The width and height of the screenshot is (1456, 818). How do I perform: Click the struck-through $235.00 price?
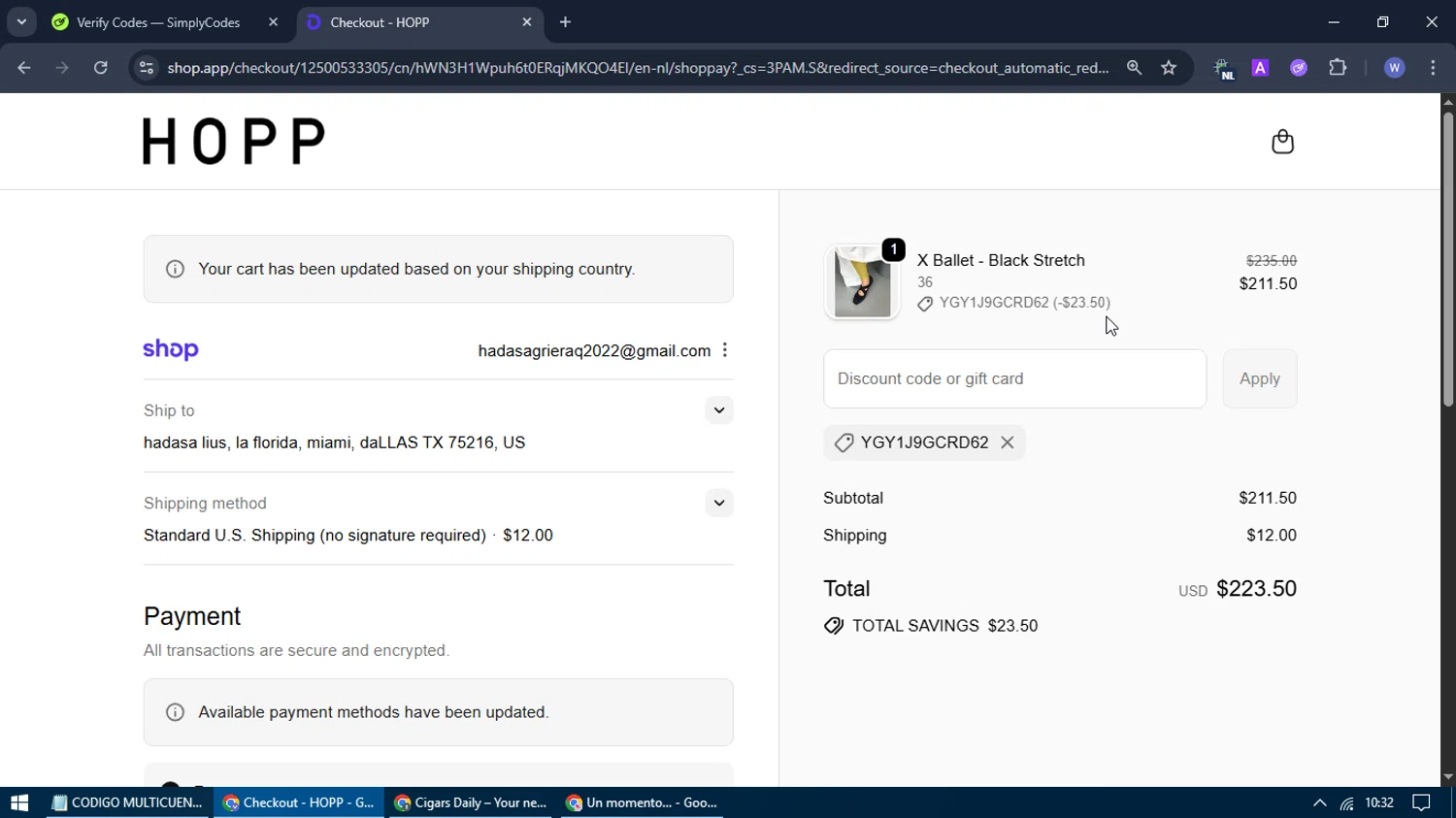1272,261
